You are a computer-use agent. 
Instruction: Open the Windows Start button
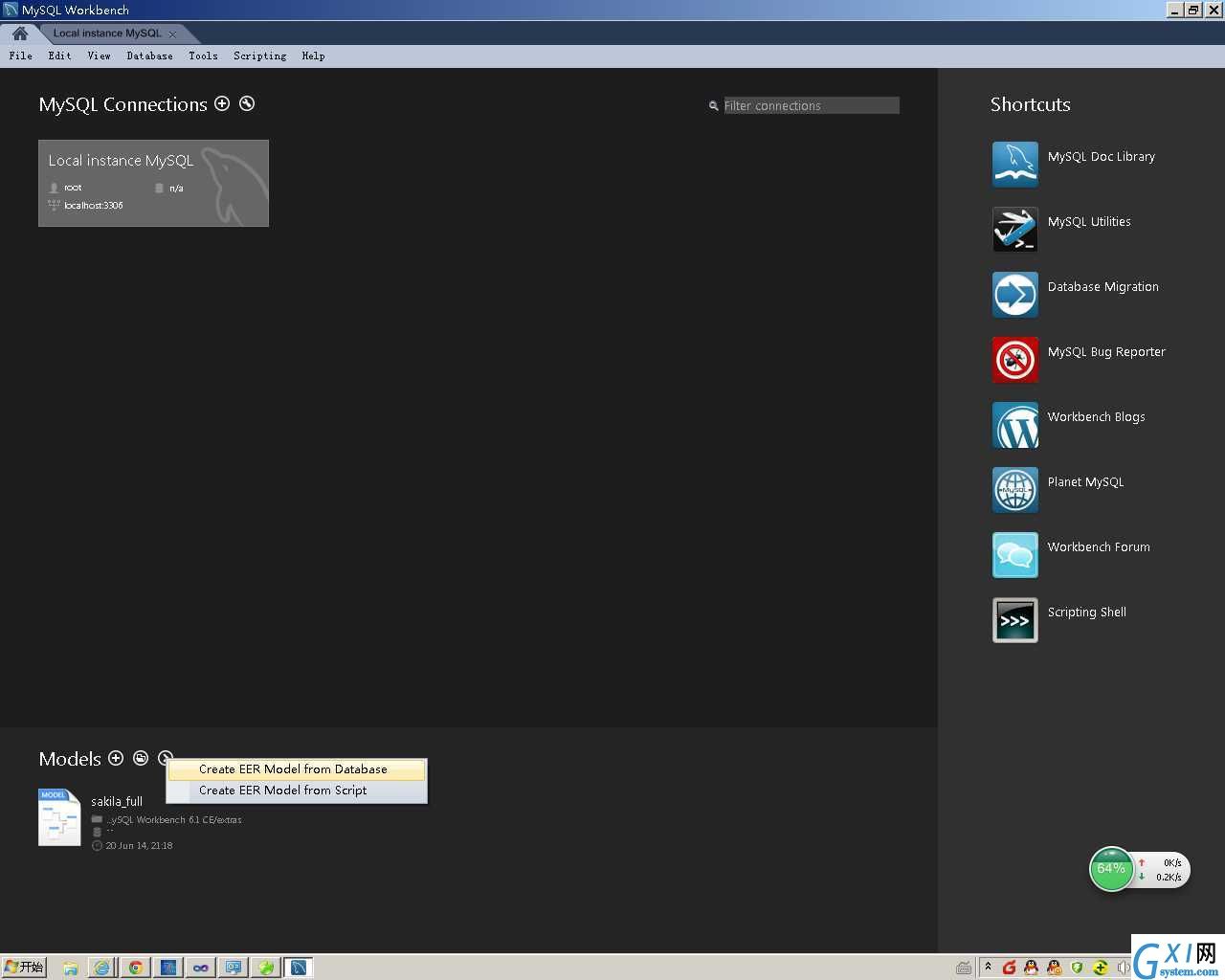[24, 968]
